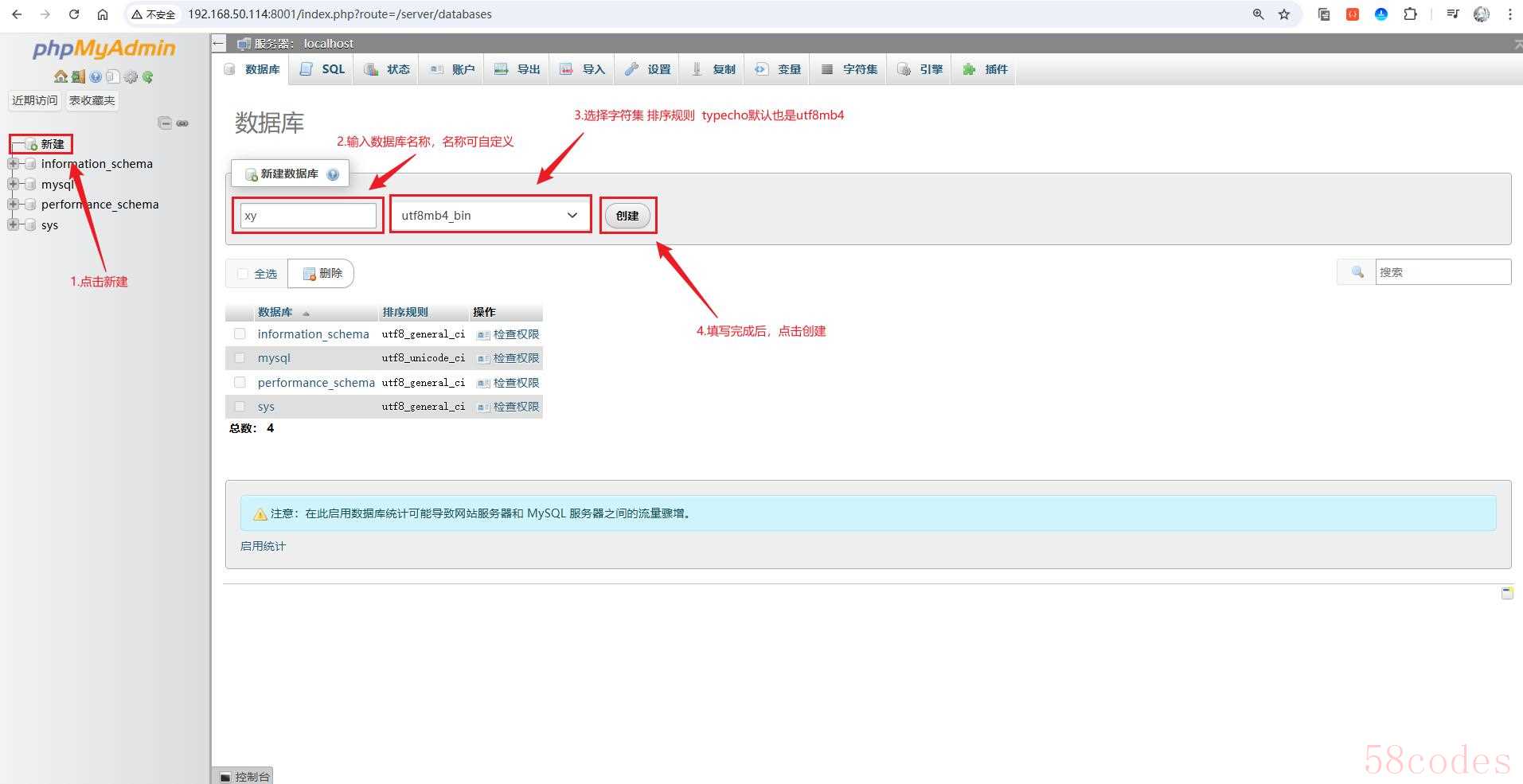This screenshot has height=784, width=1523.
Task: Open the 导出 export tab
Action: click(x=517, y=69)
